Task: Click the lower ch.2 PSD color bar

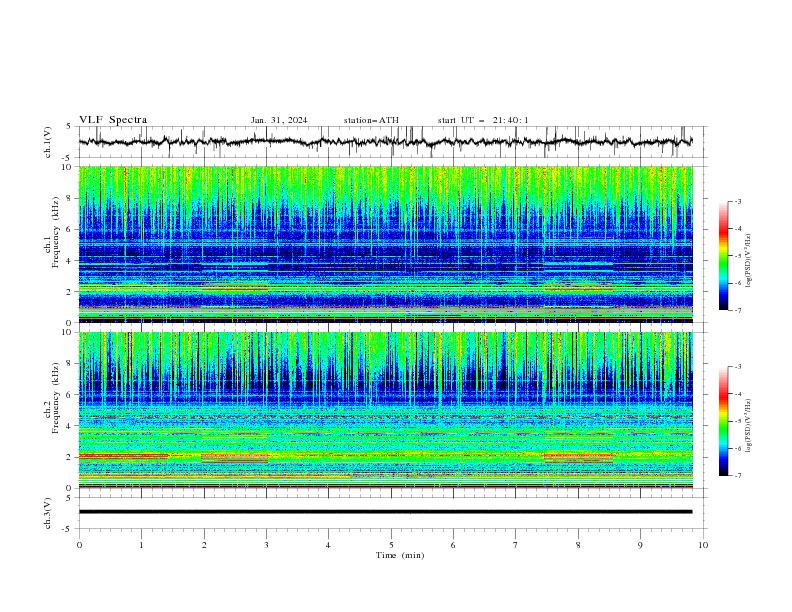Action: [723, 421]
